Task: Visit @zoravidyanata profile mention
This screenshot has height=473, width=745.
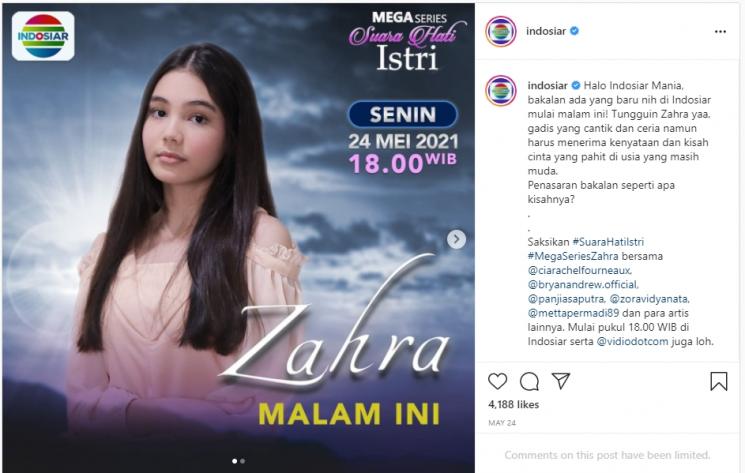Action: click(649, 299)
